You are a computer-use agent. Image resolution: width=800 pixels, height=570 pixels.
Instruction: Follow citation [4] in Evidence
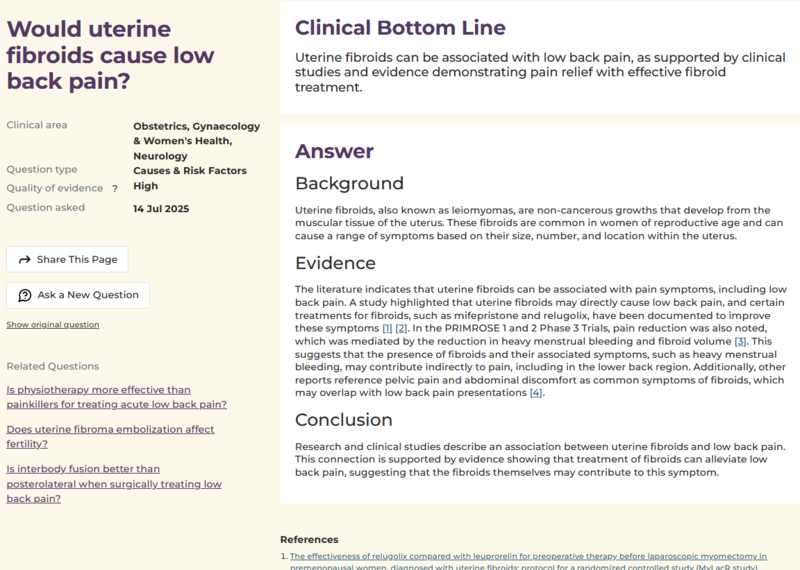[536, 393]
